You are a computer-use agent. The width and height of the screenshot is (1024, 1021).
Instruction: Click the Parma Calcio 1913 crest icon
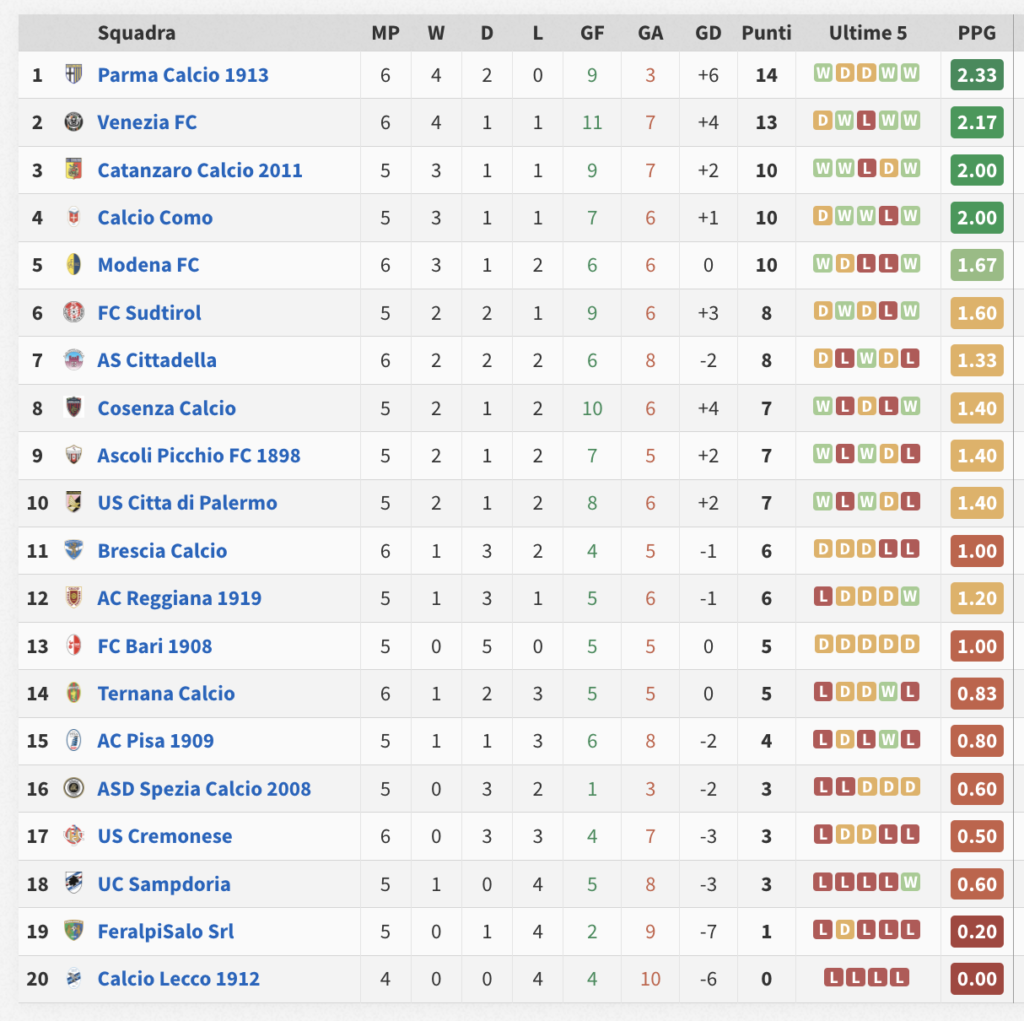[74, 74]
